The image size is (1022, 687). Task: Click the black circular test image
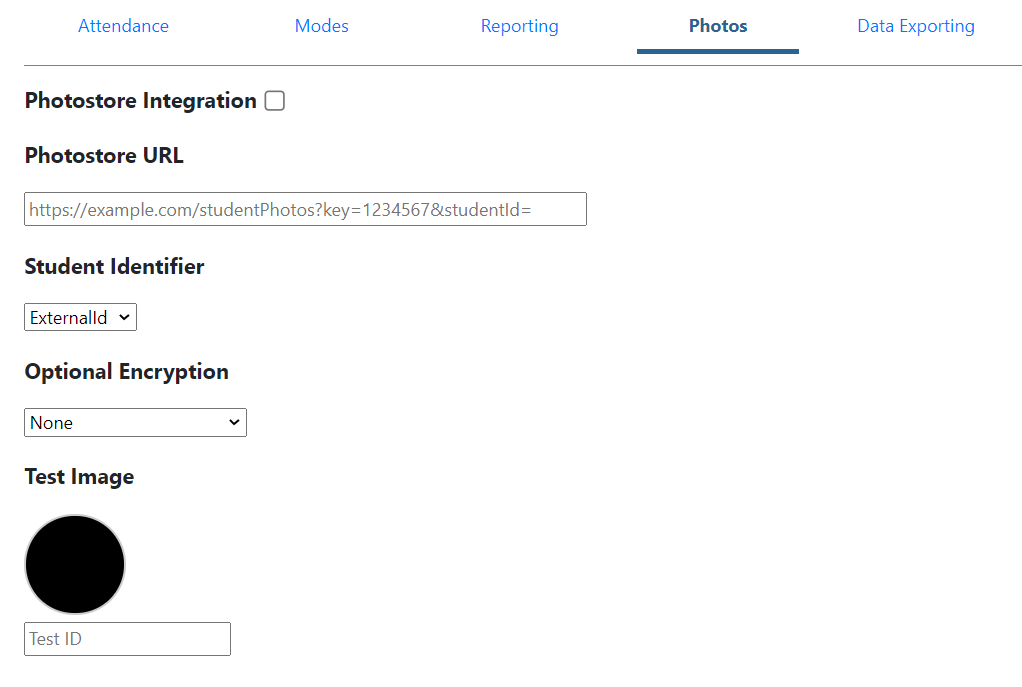(75, 565)
